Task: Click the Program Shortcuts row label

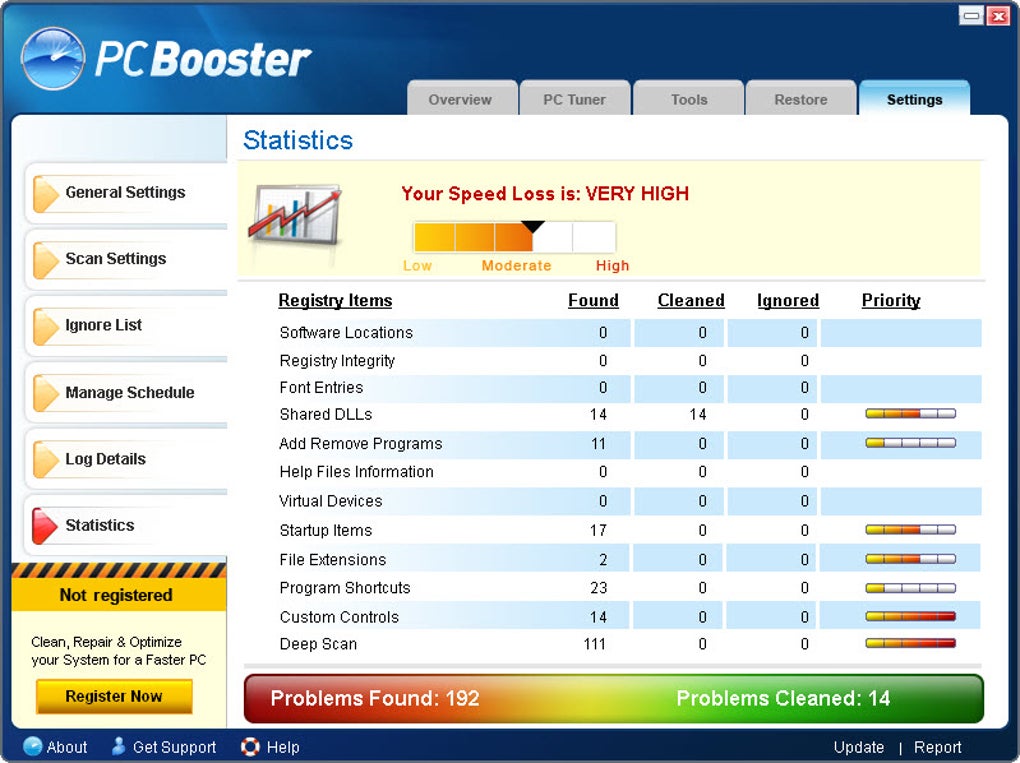Action: (345, 588)
